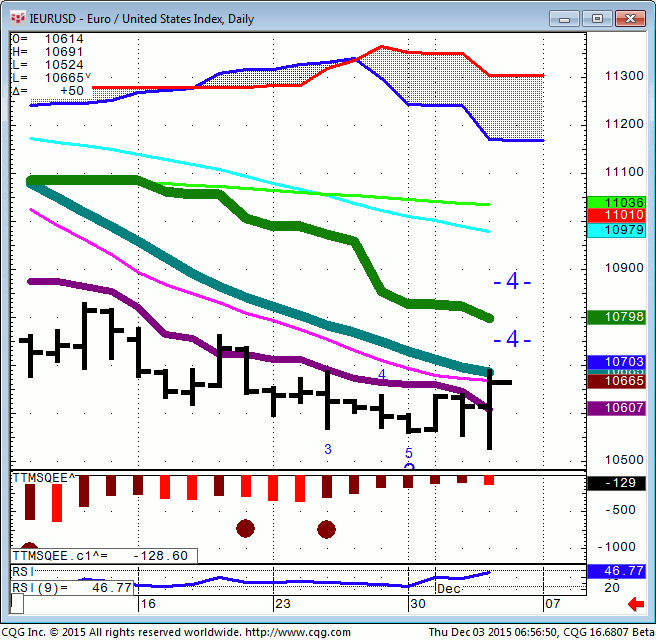This screenshot has width=656, height=640.
Task: Select the 10665 last price label
Action: point(616,381)
